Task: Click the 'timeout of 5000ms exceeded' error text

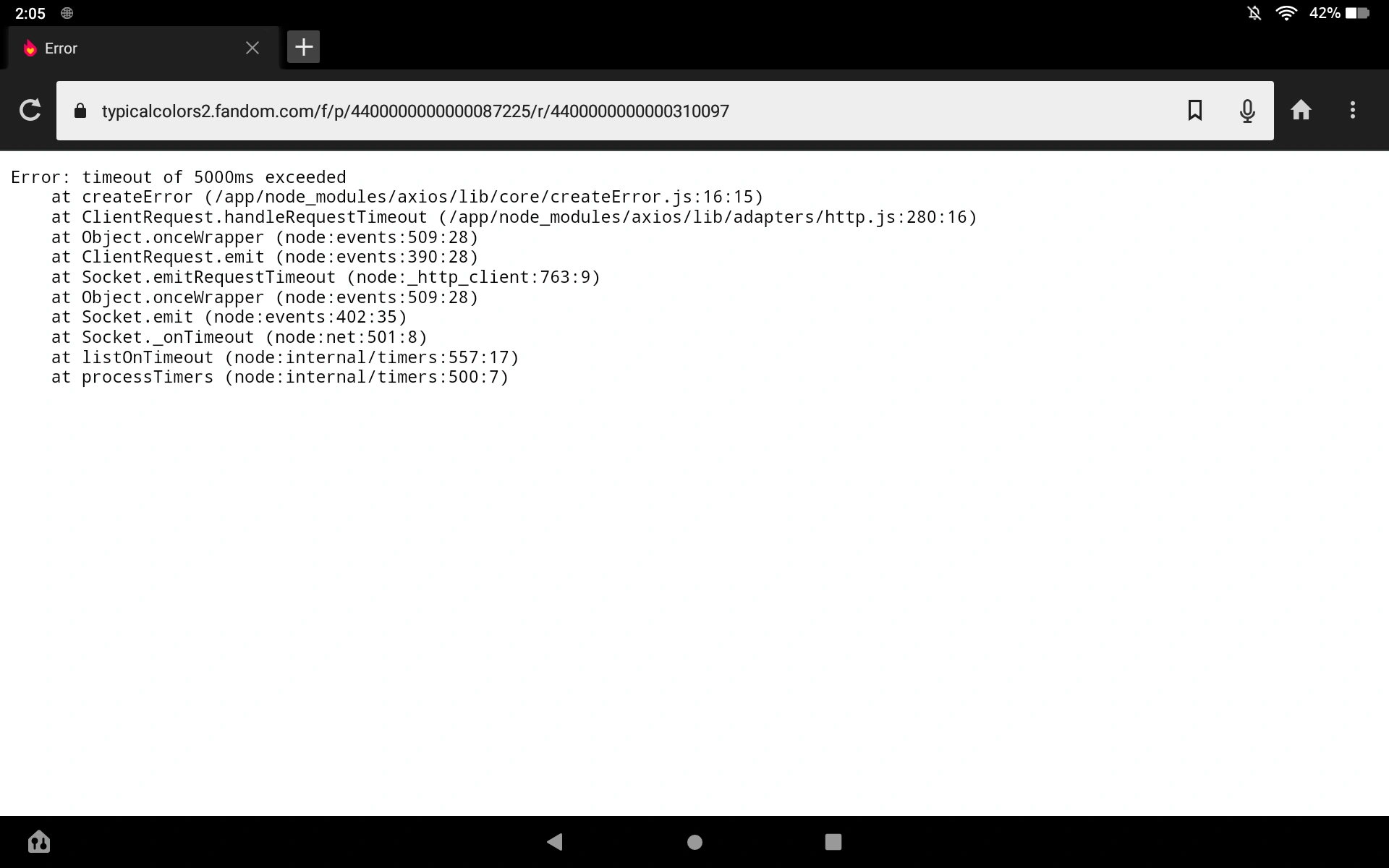Action: click(x=214, y=177)
